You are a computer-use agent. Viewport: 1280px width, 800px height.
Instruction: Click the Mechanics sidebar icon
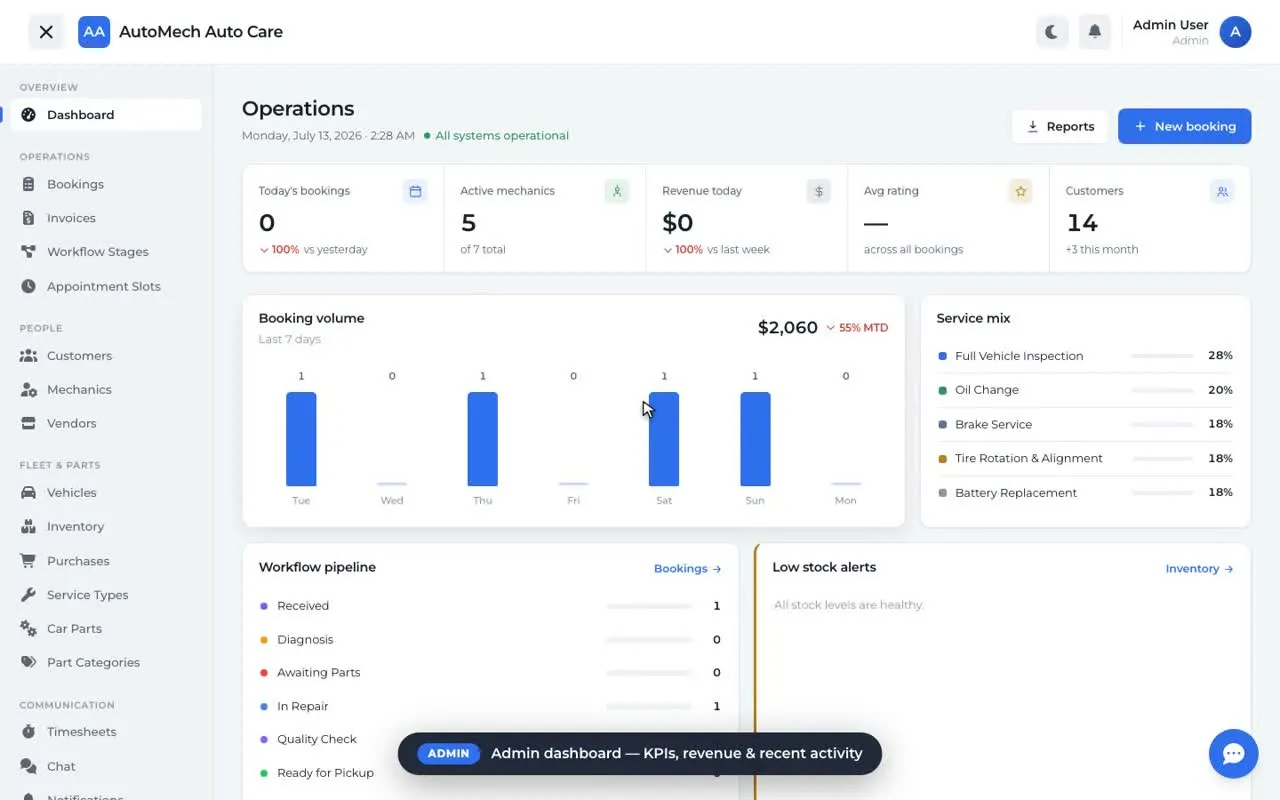pos(28,390)
